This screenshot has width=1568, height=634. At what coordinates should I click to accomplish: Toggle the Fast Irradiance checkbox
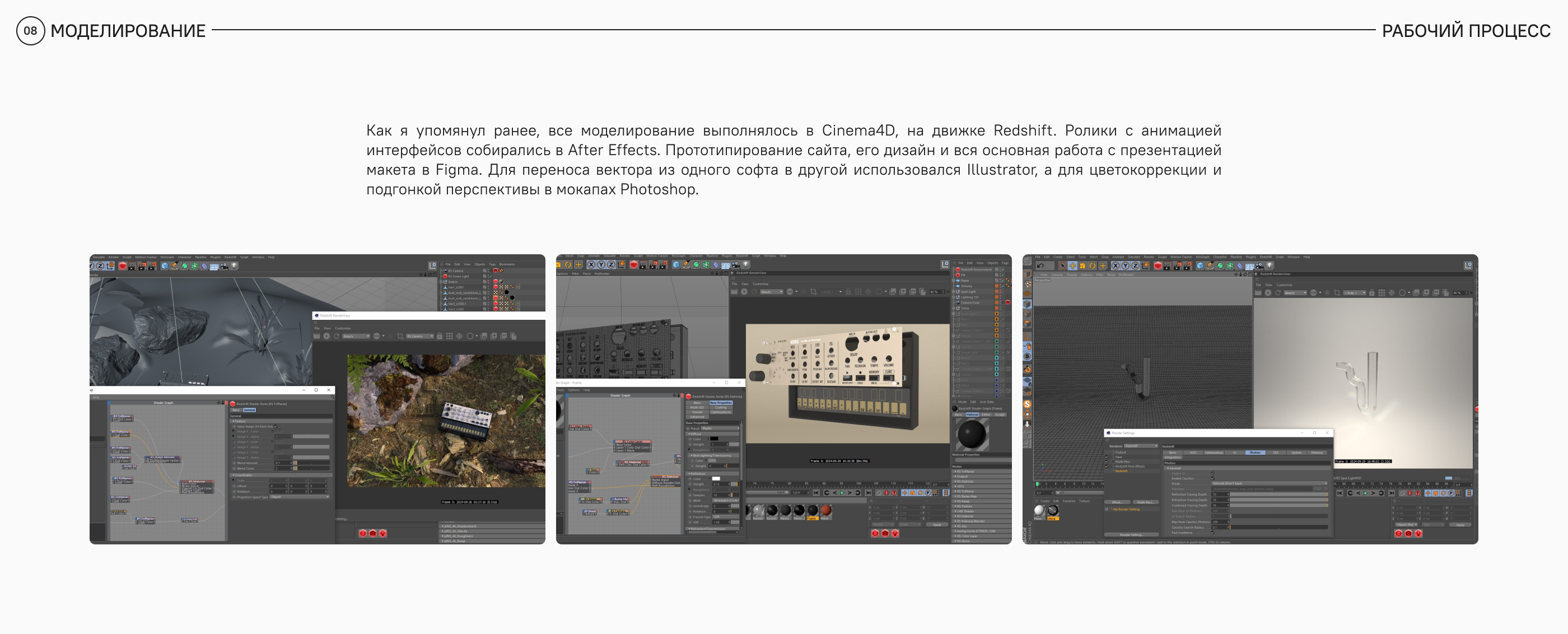[1213, 533]
